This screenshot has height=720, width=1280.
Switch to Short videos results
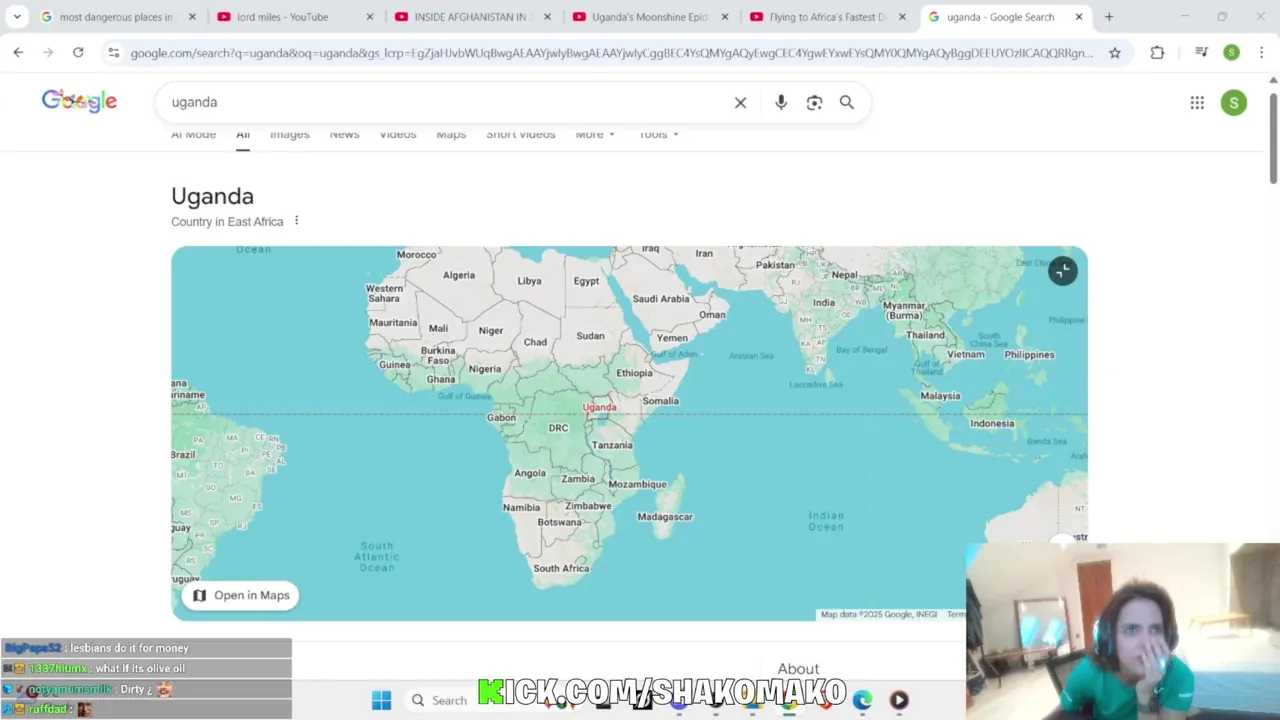[x=520, y=134]
